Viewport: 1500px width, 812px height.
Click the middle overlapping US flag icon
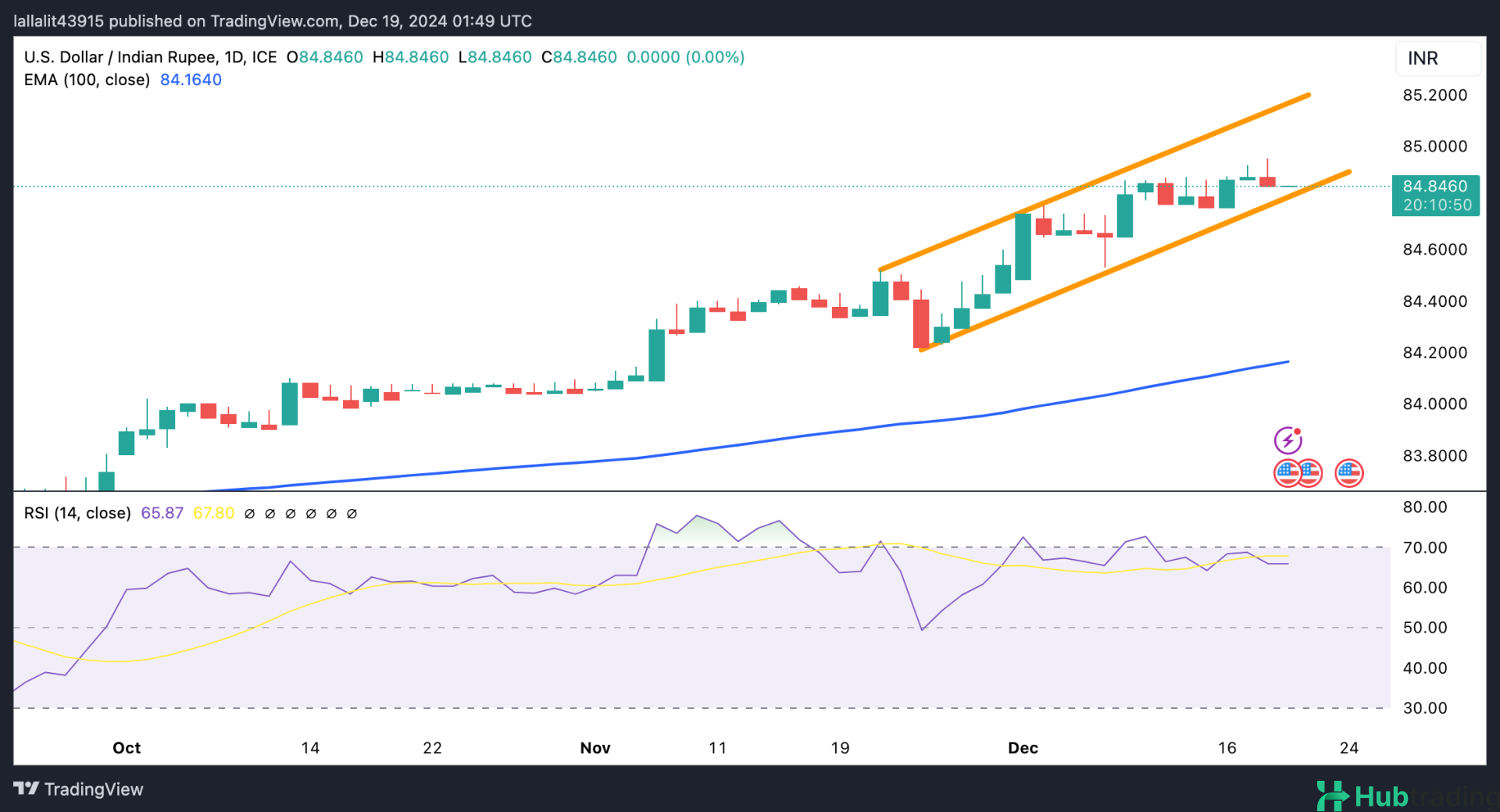coord(1310,473)
